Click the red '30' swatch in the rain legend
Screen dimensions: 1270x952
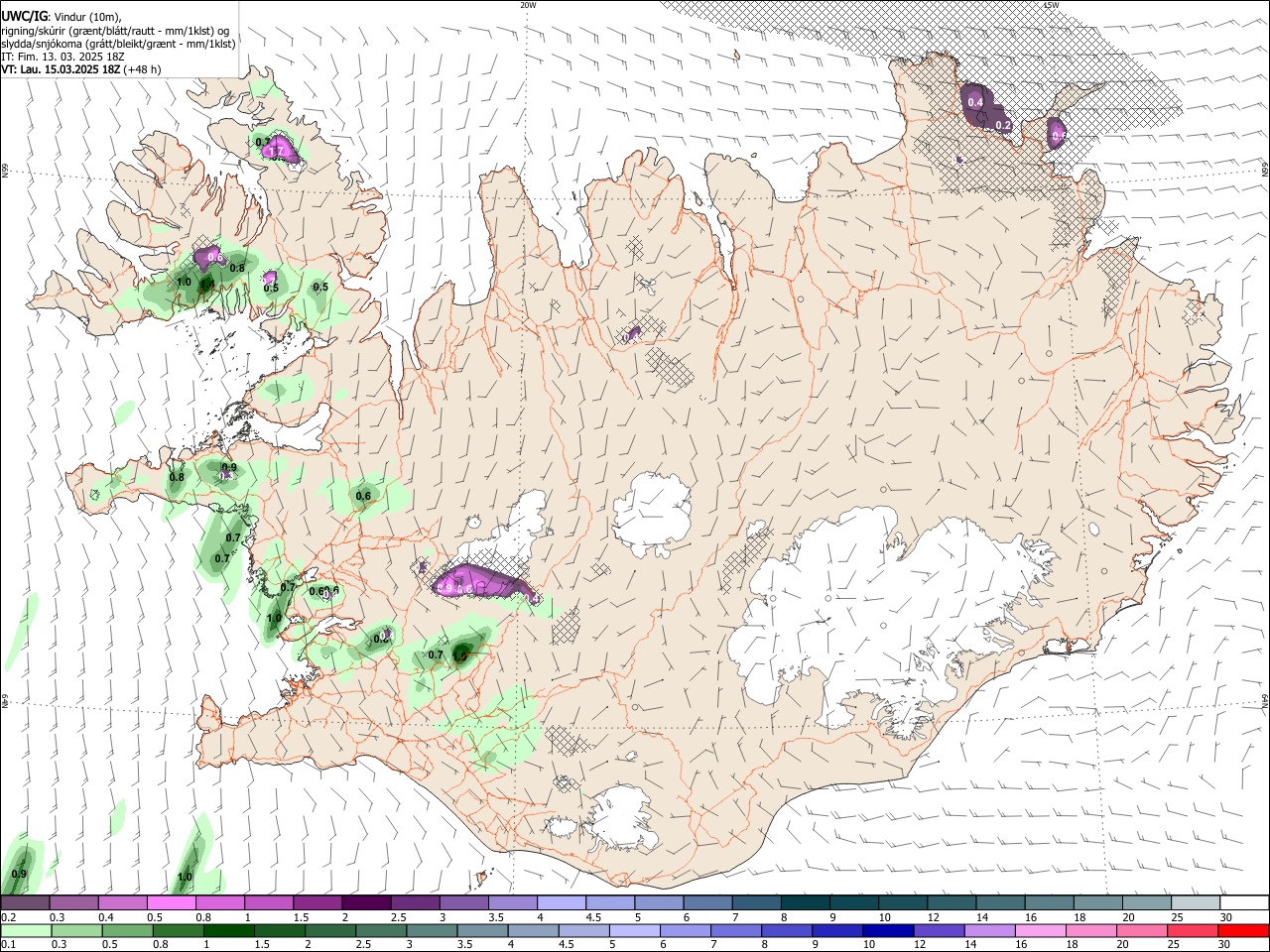pos(1242,930)
